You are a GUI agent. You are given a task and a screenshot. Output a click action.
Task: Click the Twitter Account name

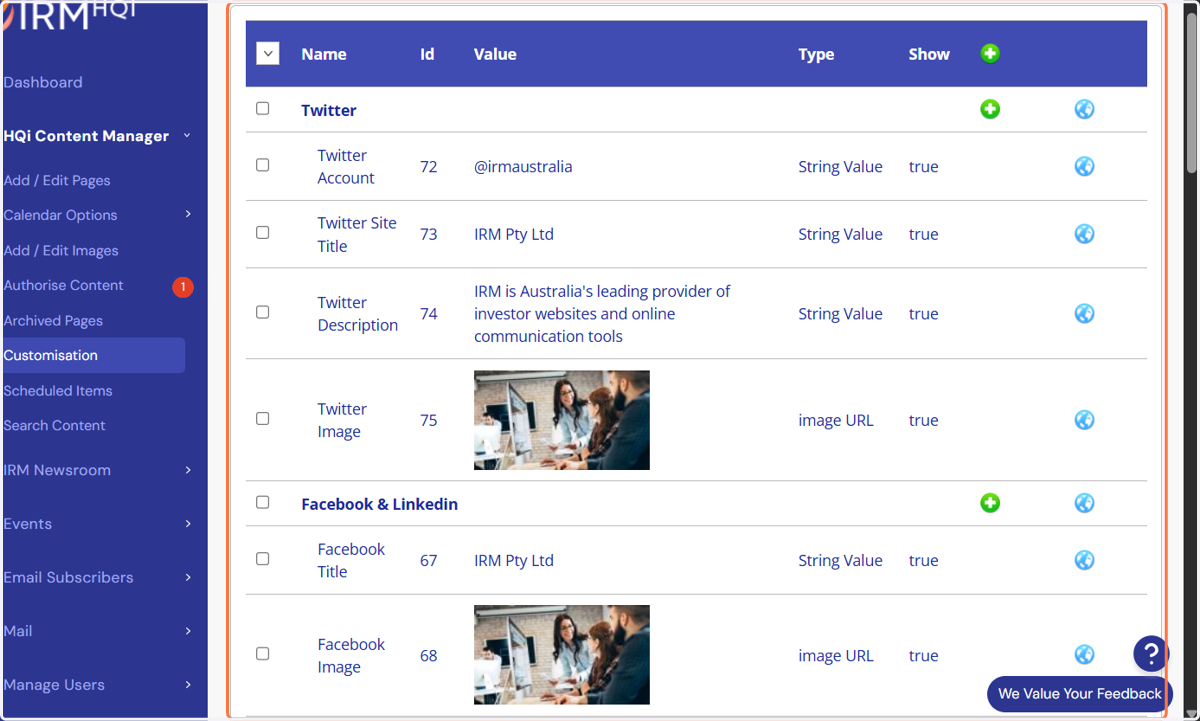tap(346, 166)
